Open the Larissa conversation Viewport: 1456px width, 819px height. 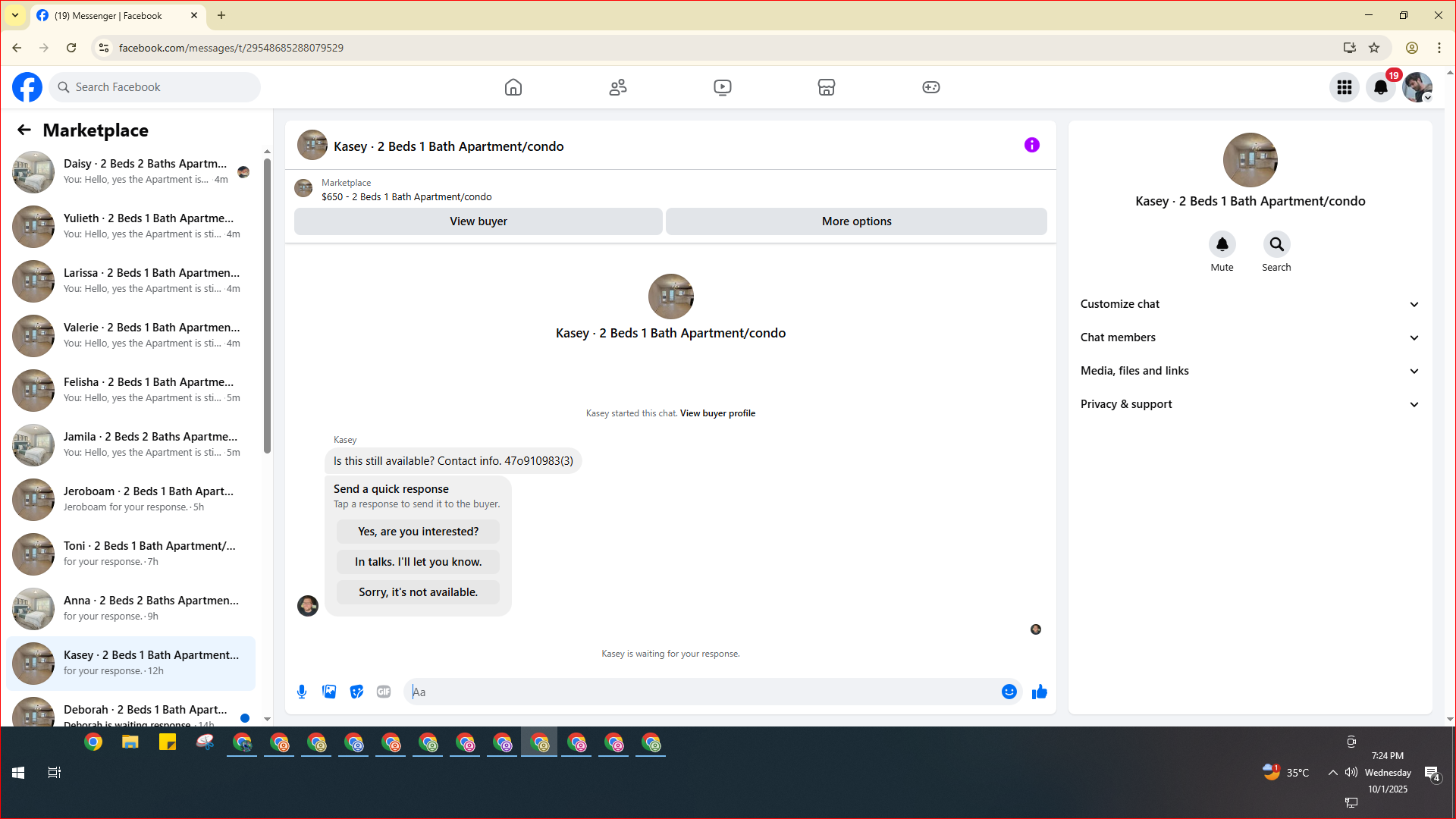pos(130,281)
